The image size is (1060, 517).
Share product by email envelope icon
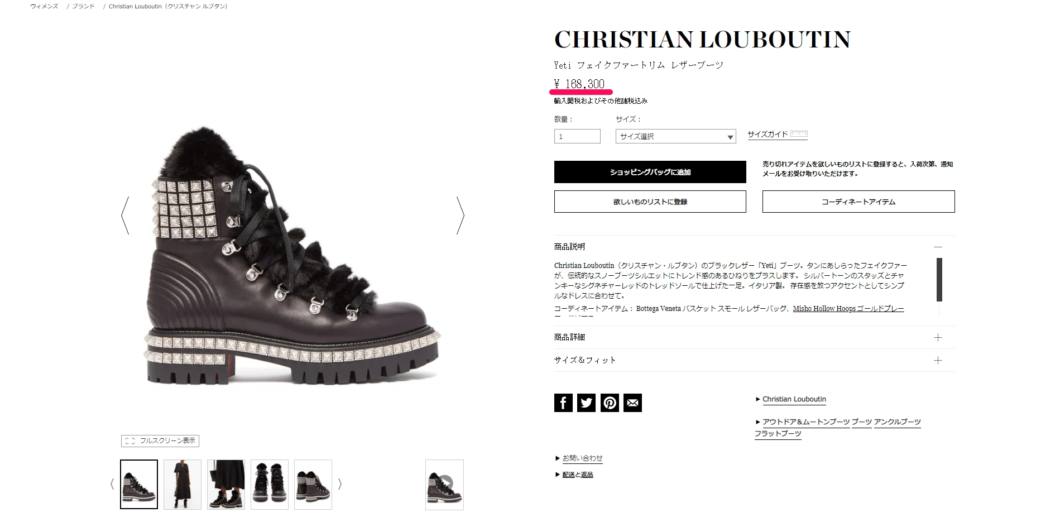point(633,403)
